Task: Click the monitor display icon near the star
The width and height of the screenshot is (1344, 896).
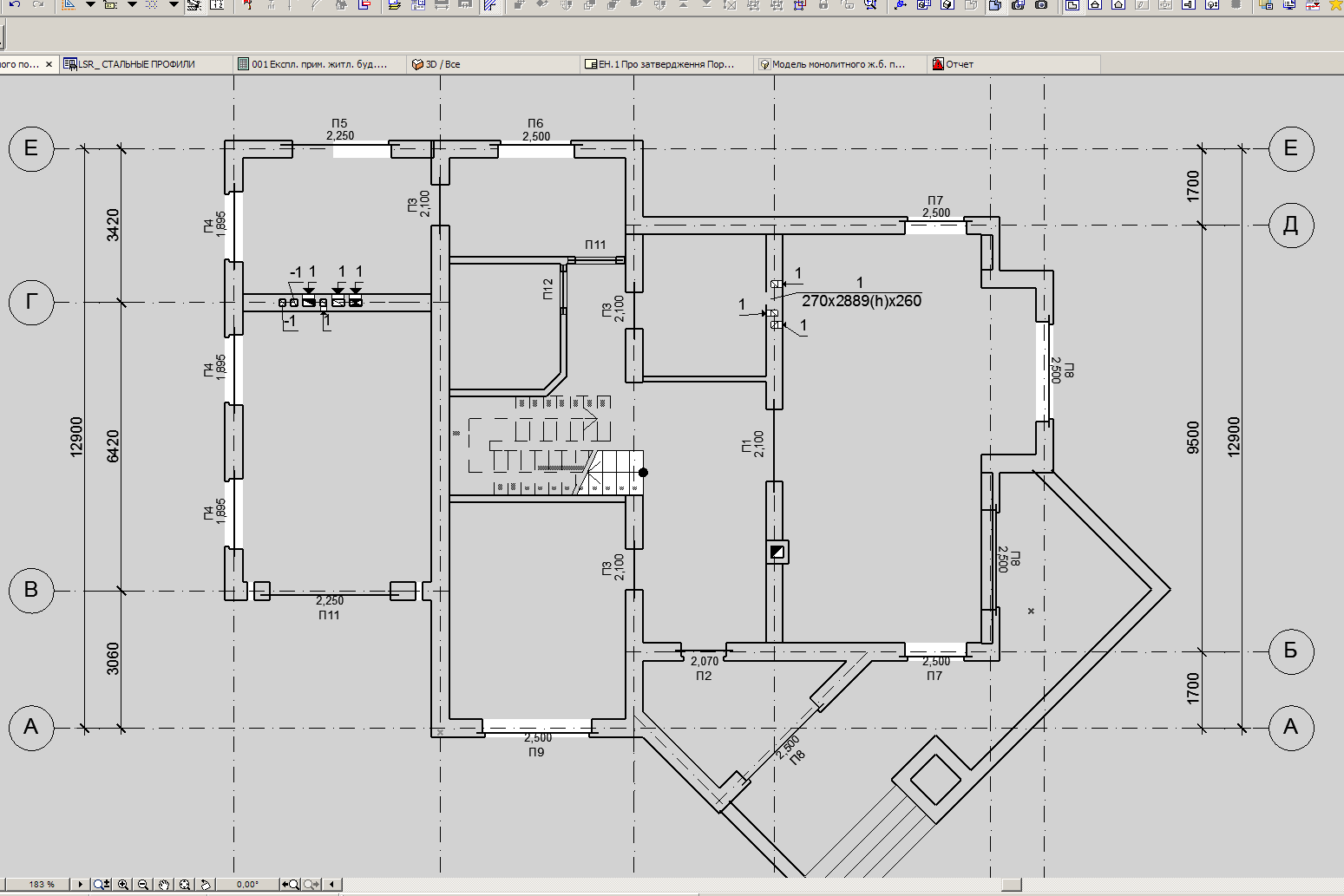Action: [1289, 4]
